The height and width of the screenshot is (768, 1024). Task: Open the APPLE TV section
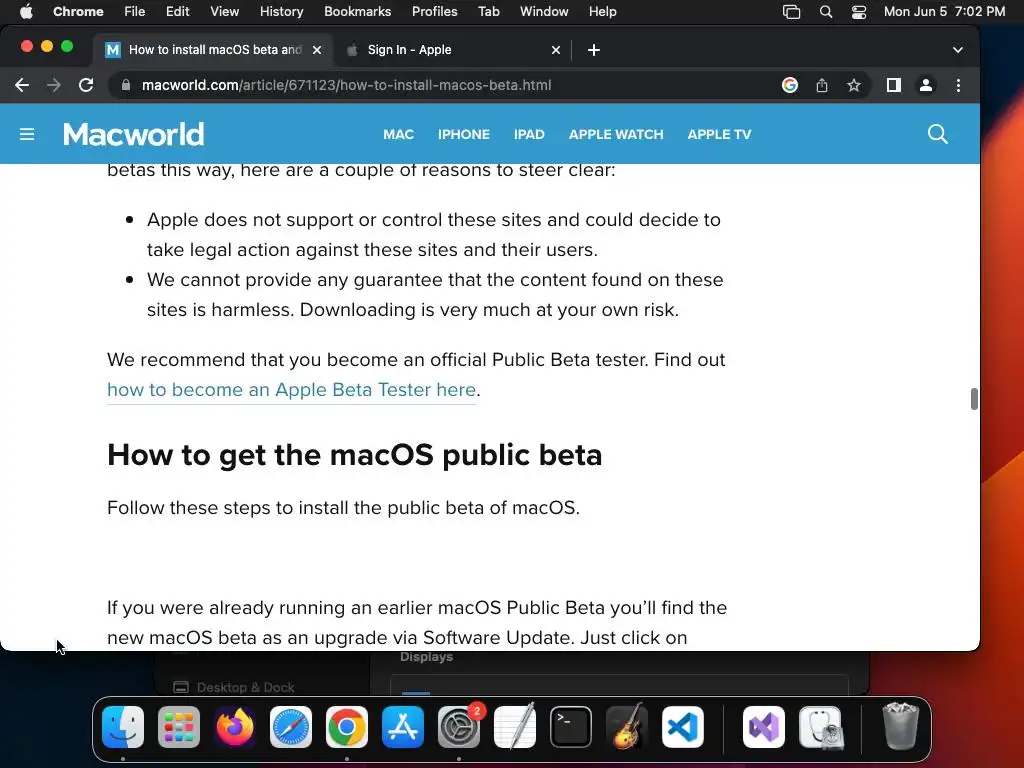719,134
